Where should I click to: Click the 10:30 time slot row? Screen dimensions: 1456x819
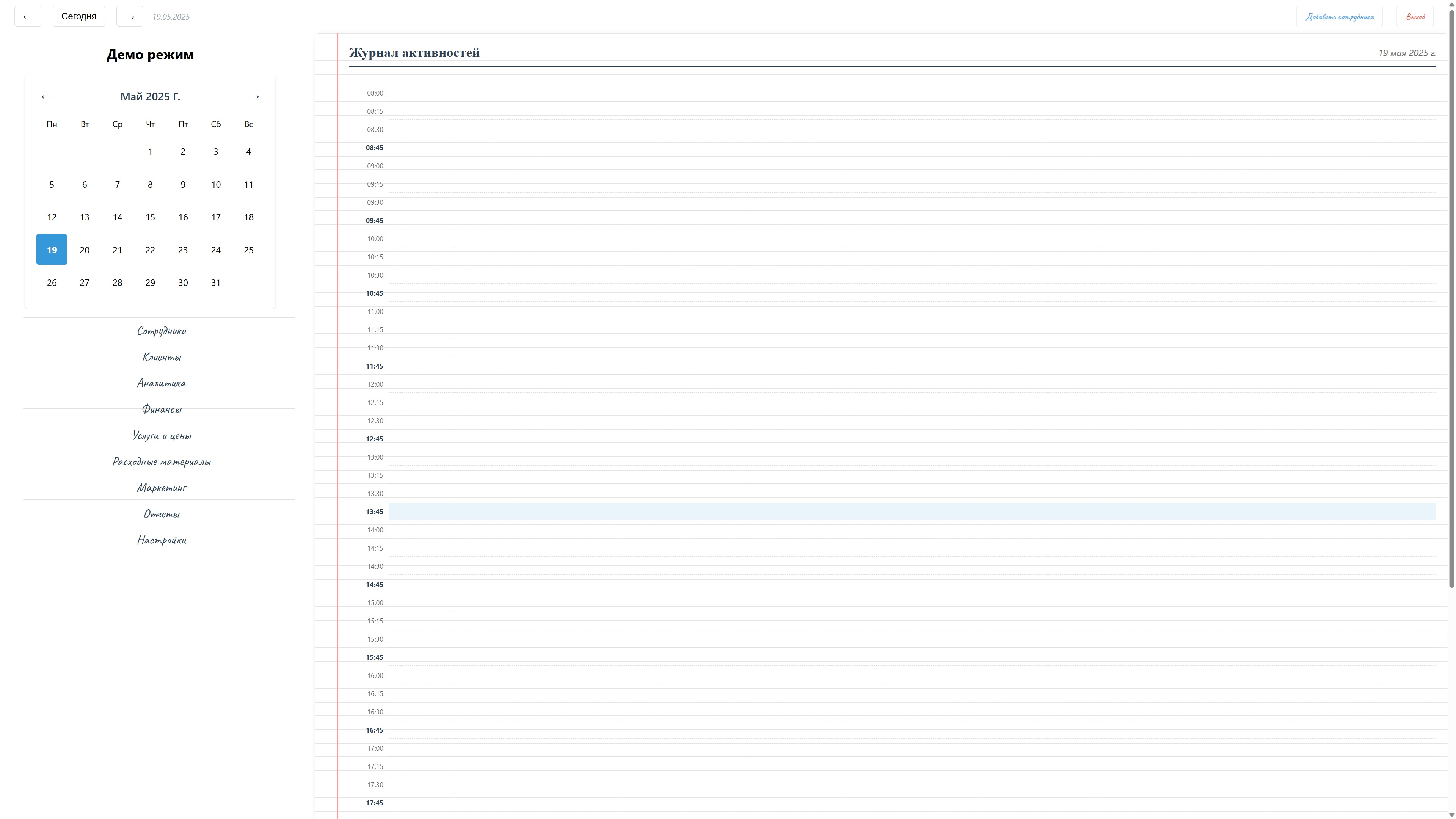coord(912,275)
